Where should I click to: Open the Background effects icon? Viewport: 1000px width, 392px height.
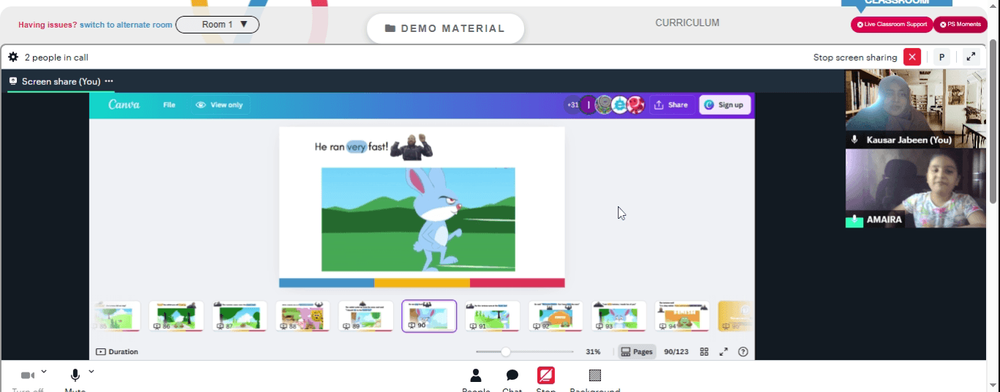click(595, 375)
